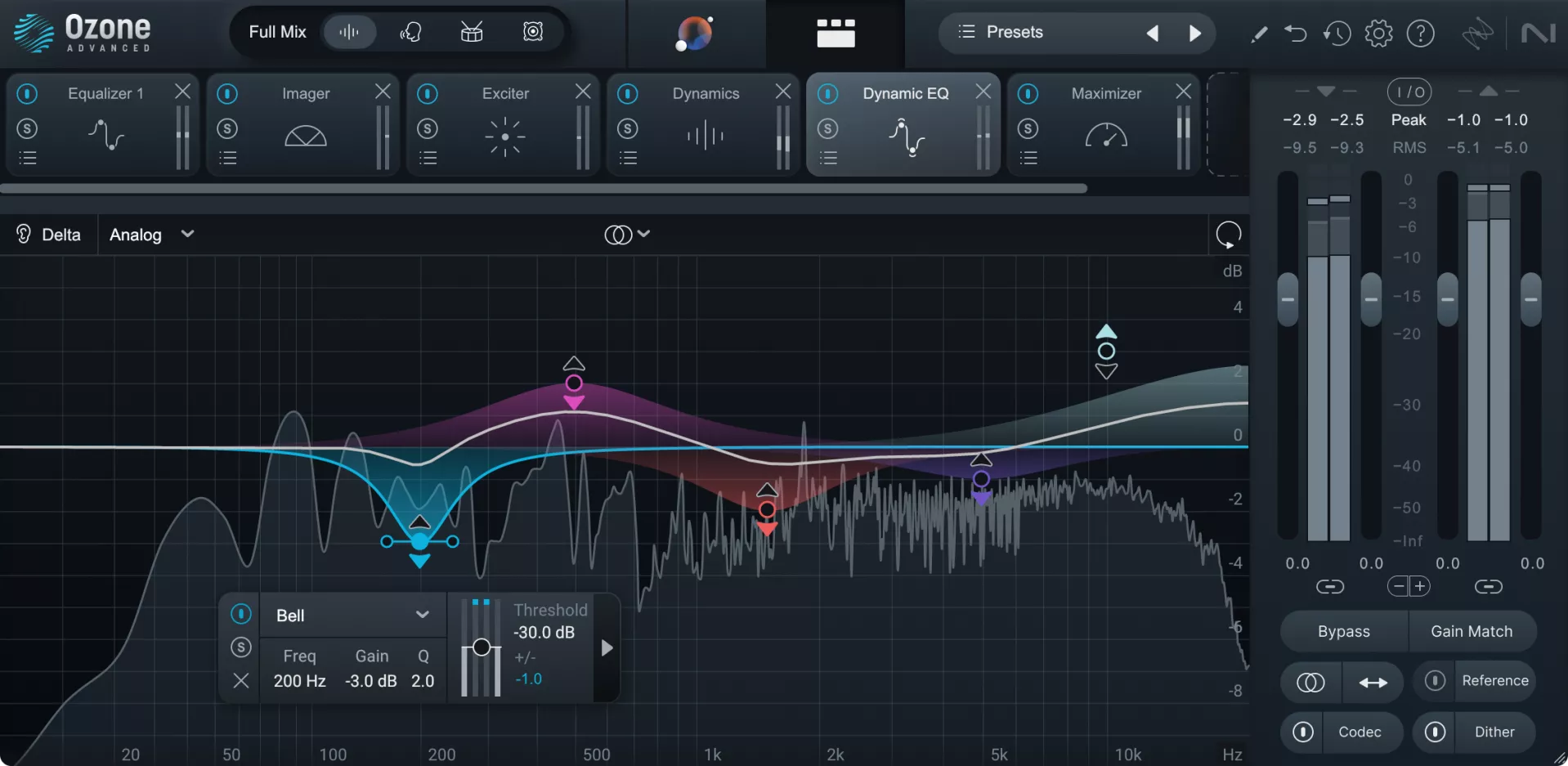Click the Gain Match button
This screenshot has height=766, width=1568.
tap(1472, 631)
